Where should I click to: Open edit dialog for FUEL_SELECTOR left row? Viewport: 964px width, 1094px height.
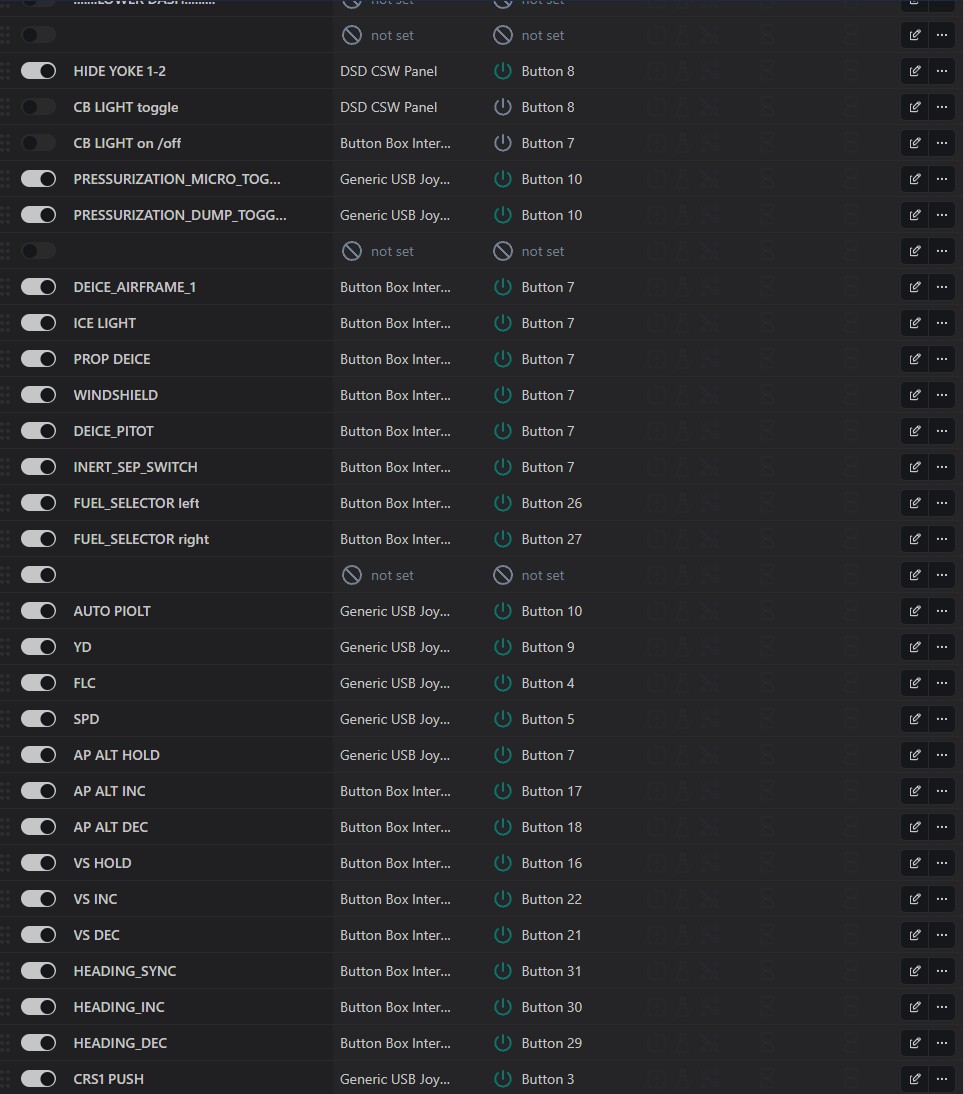[914, 503]
